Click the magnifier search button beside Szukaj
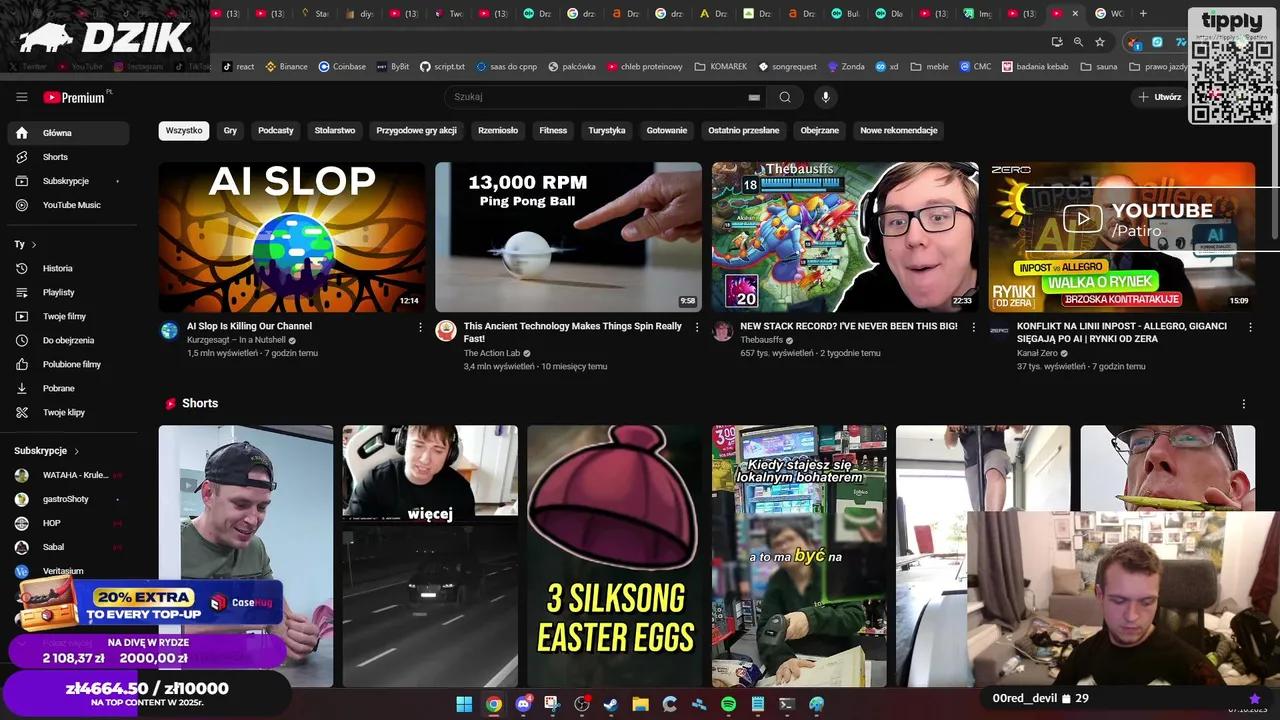 785,97
